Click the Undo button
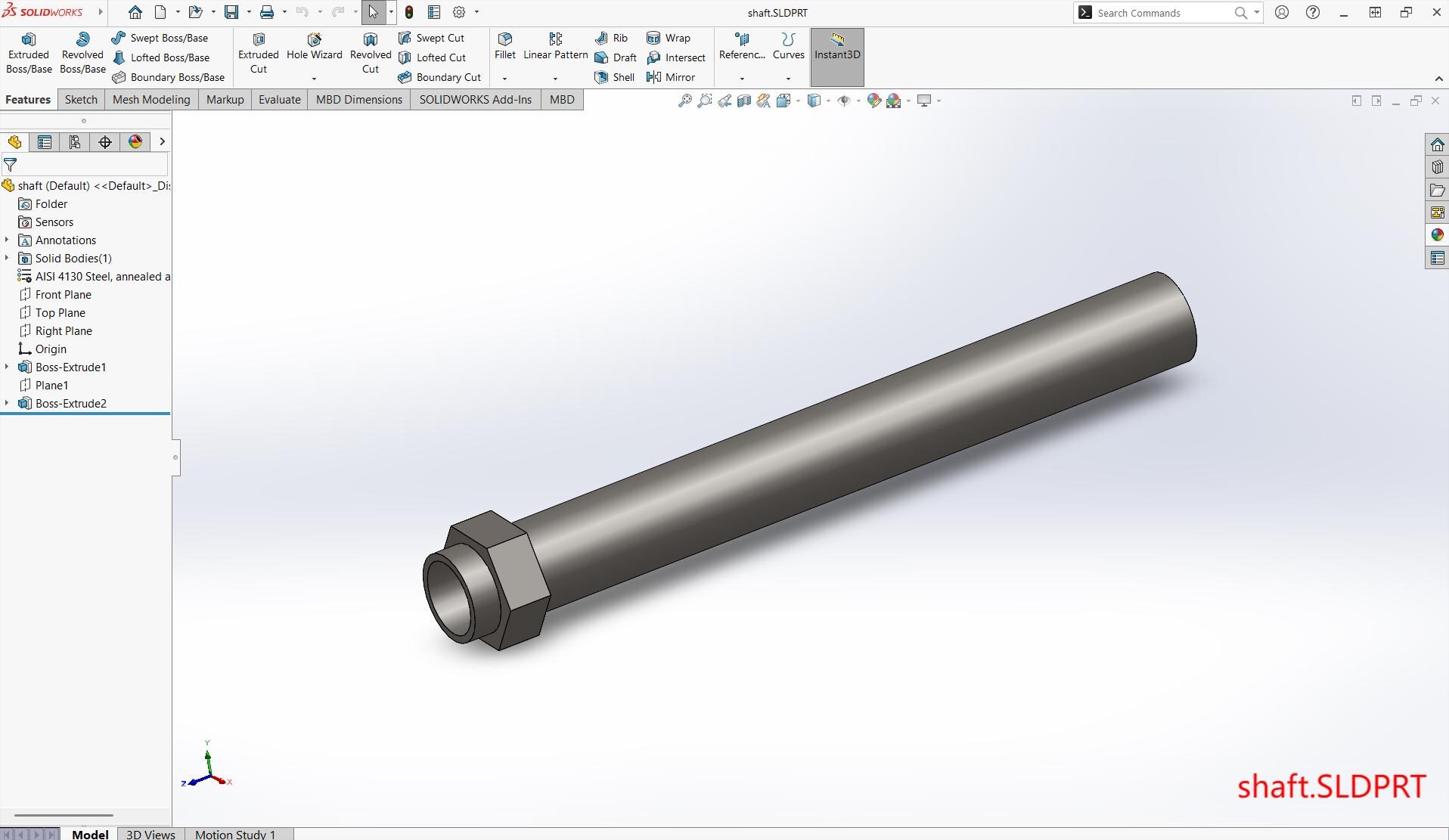The height and width of the screenshot is (840, 1449). [302, 12]
